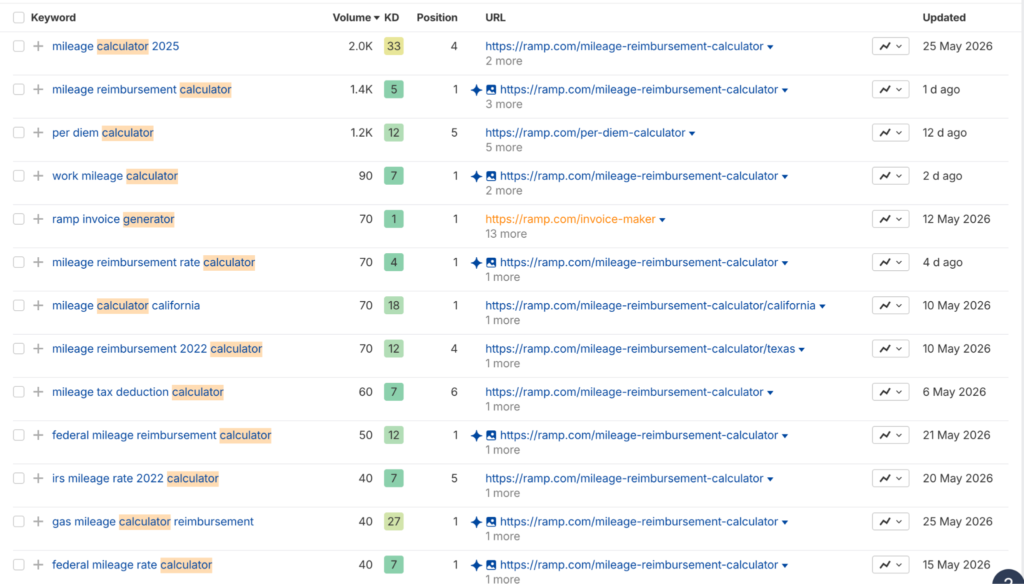Click AI sparkle icon in 'work mileage calculator' row
1024x584 pixels.
click(476, 176)
